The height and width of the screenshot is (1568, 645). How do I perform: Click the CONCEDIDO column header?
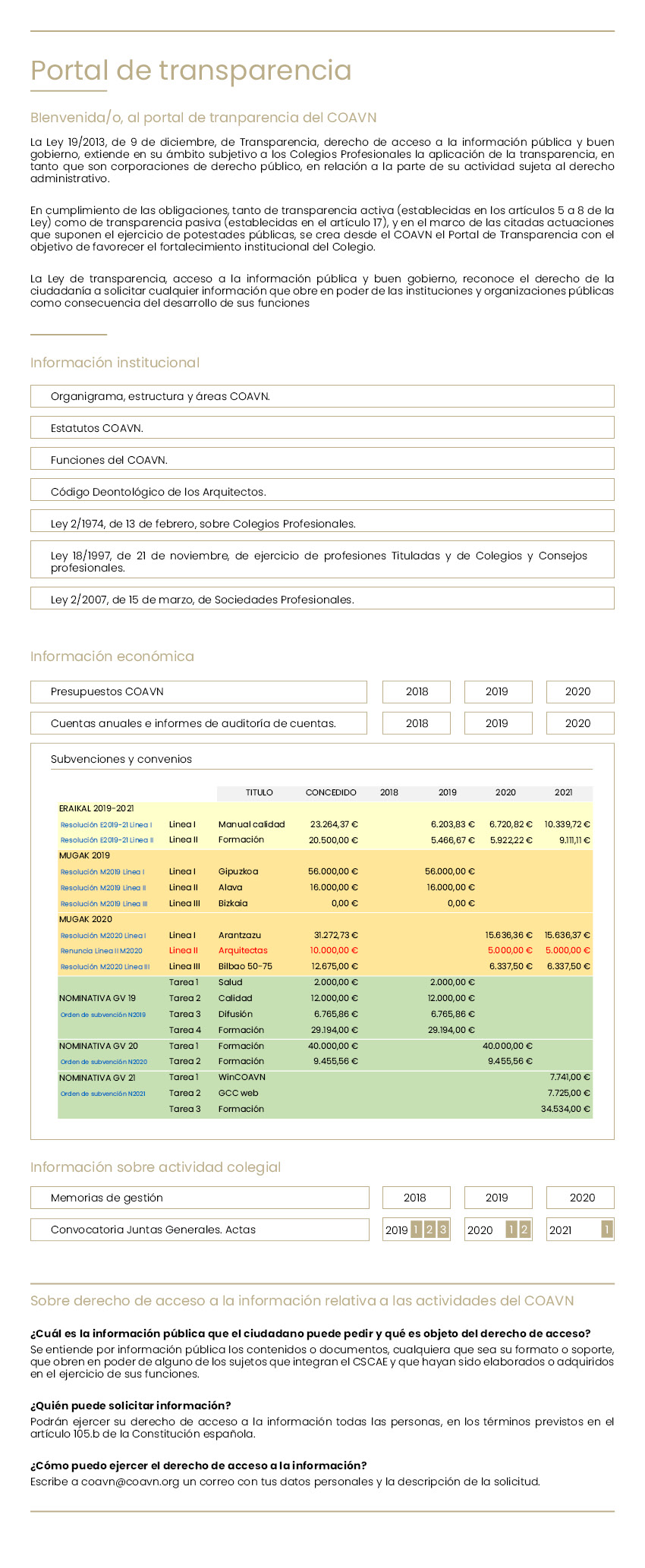point(331,792)
